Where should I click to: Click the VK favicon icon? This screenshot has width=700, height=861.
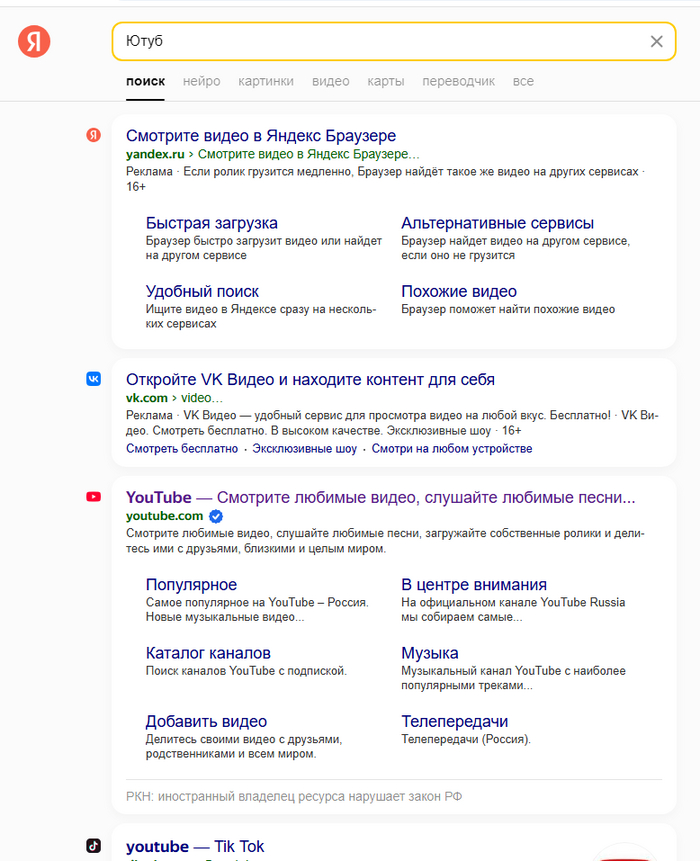point(93,379)
